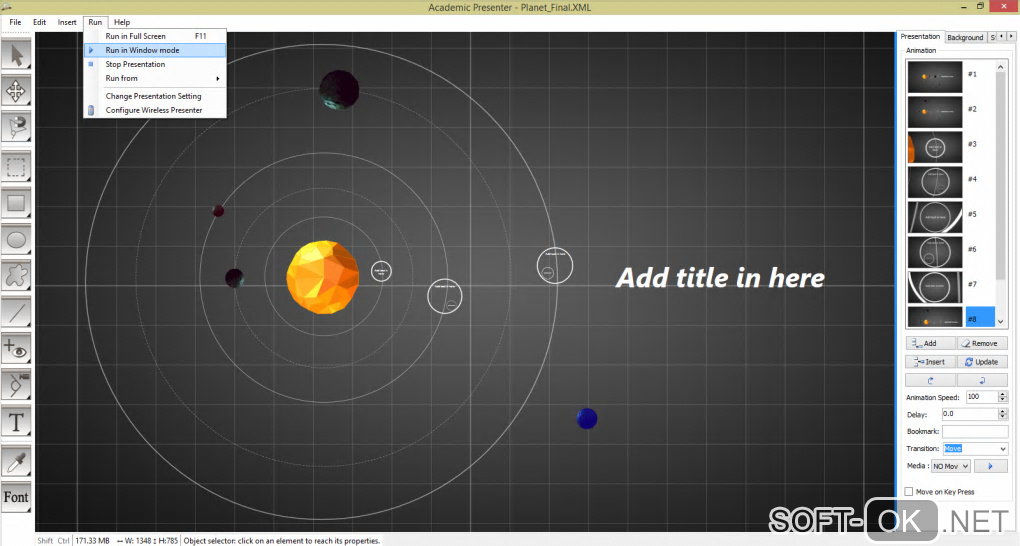Viewport: 1020px width, 546px height.
Task: Choose the Text (T) tool
Action: click(16, 422)
